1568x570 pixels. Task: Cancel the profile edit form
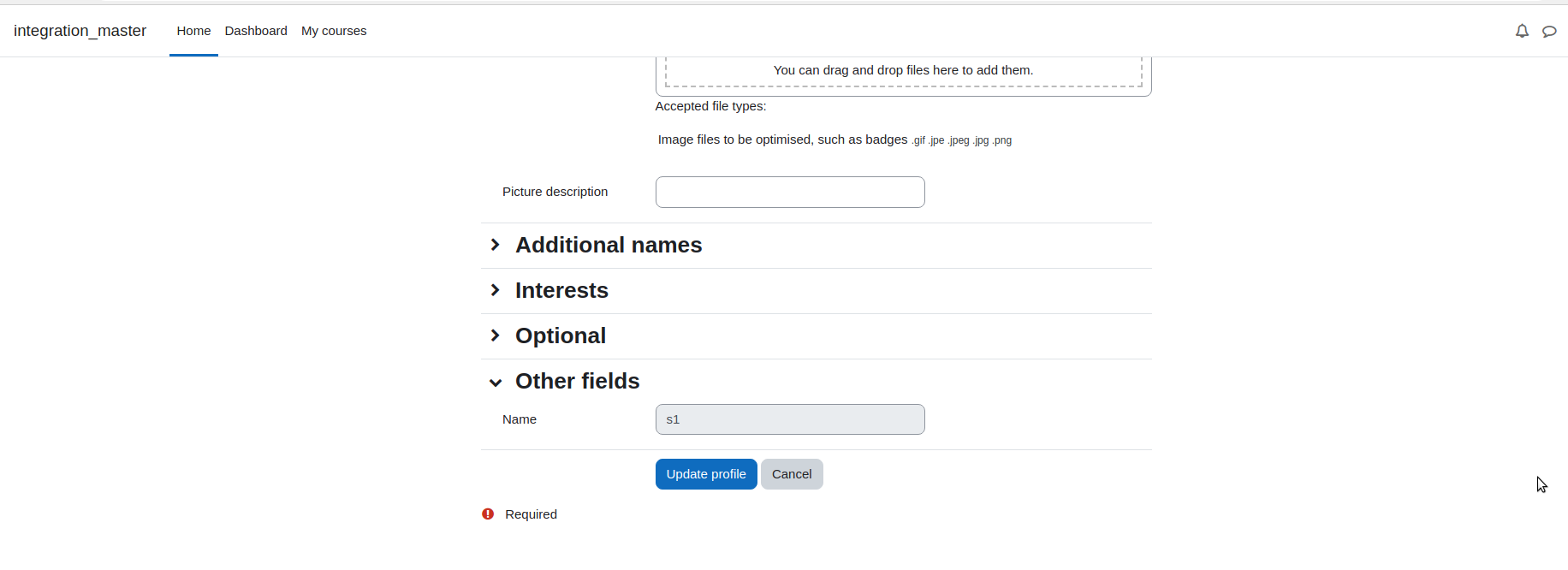792,474
